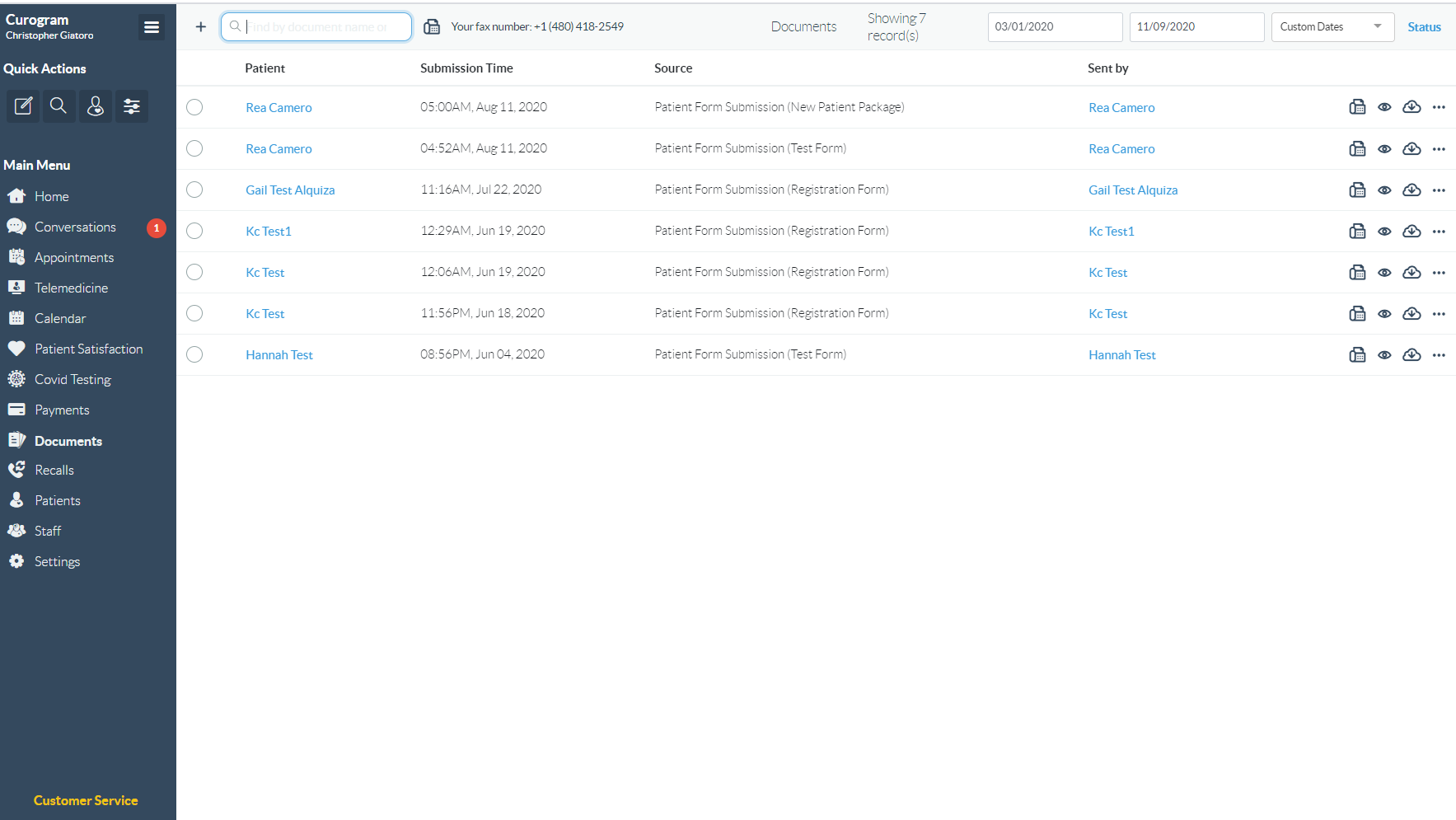The height and width of the screenshot is (820, 1456).
Task: Expand the Status filter
Action: pos(1424,27)
